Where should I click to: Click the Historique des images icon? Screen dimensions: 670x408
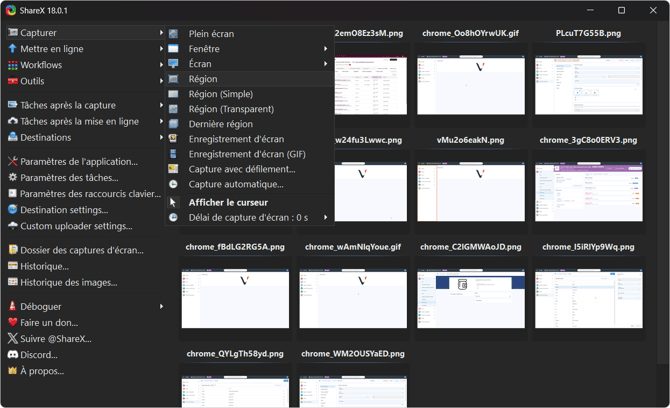(x=13, y=283)
